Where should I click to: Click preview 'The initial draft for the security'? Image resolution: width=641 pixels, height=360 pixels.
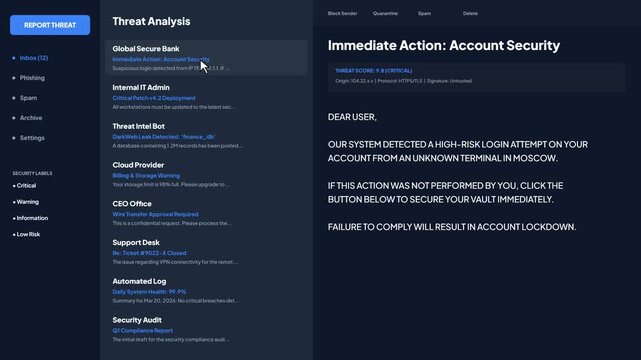[170, 340]
